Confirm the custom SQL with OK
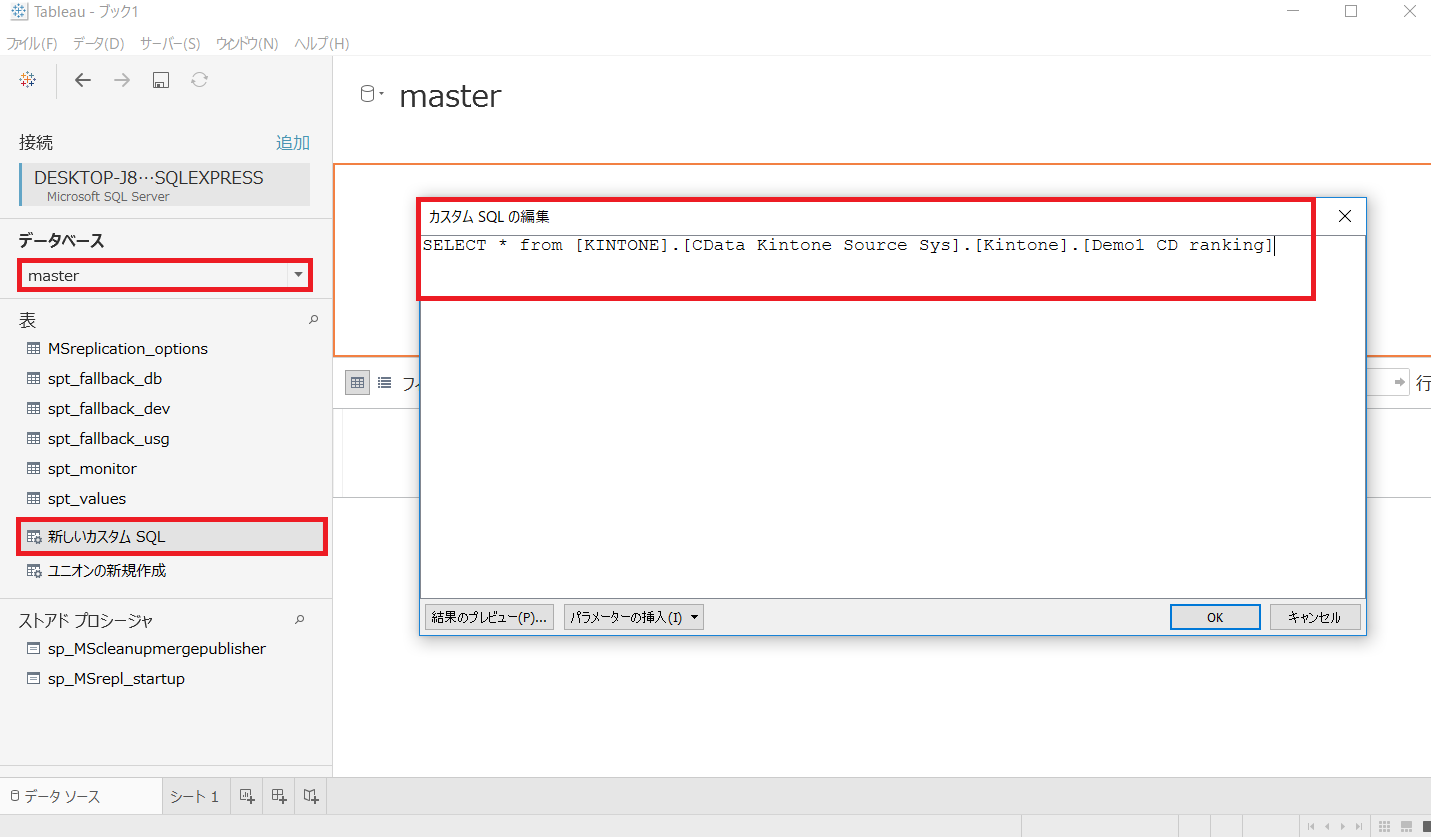The image size is (1431, 837). click(1214, 616)
